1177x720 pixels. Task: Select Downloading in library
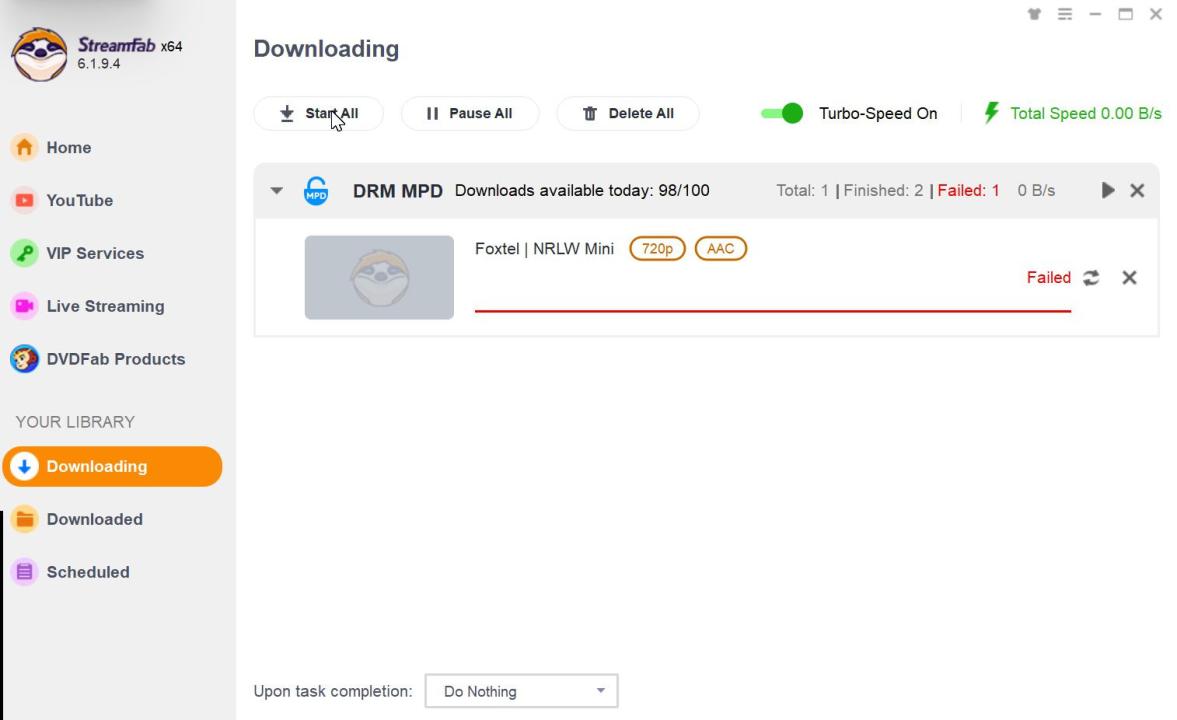[x=113, y=466]
